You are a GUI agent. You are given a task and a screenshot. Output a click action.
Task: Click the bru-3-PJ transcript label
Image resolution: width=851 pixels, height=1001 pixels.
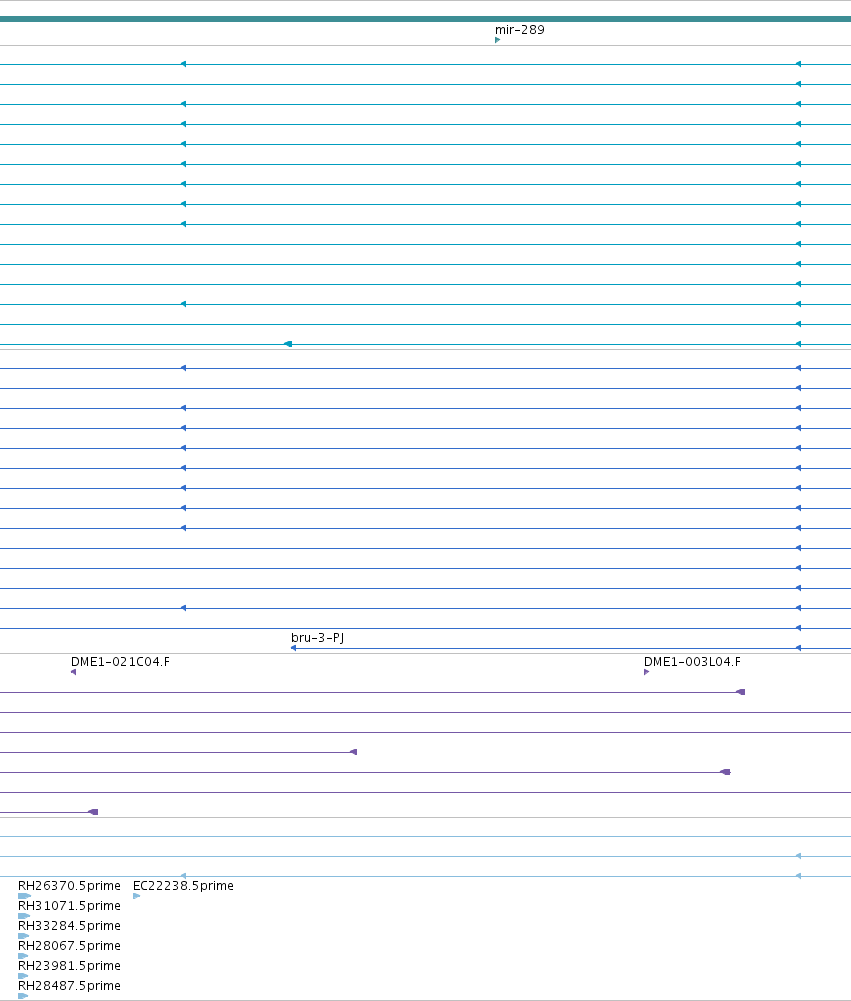pyautogui.click(x=317, y=637)
